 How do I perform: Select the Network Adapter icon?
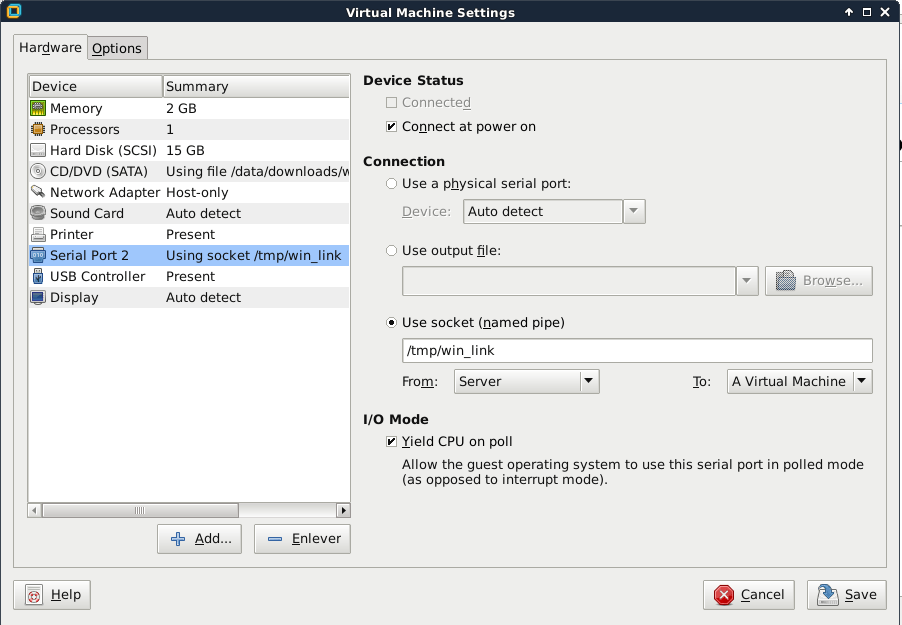[x=38, y=192]
